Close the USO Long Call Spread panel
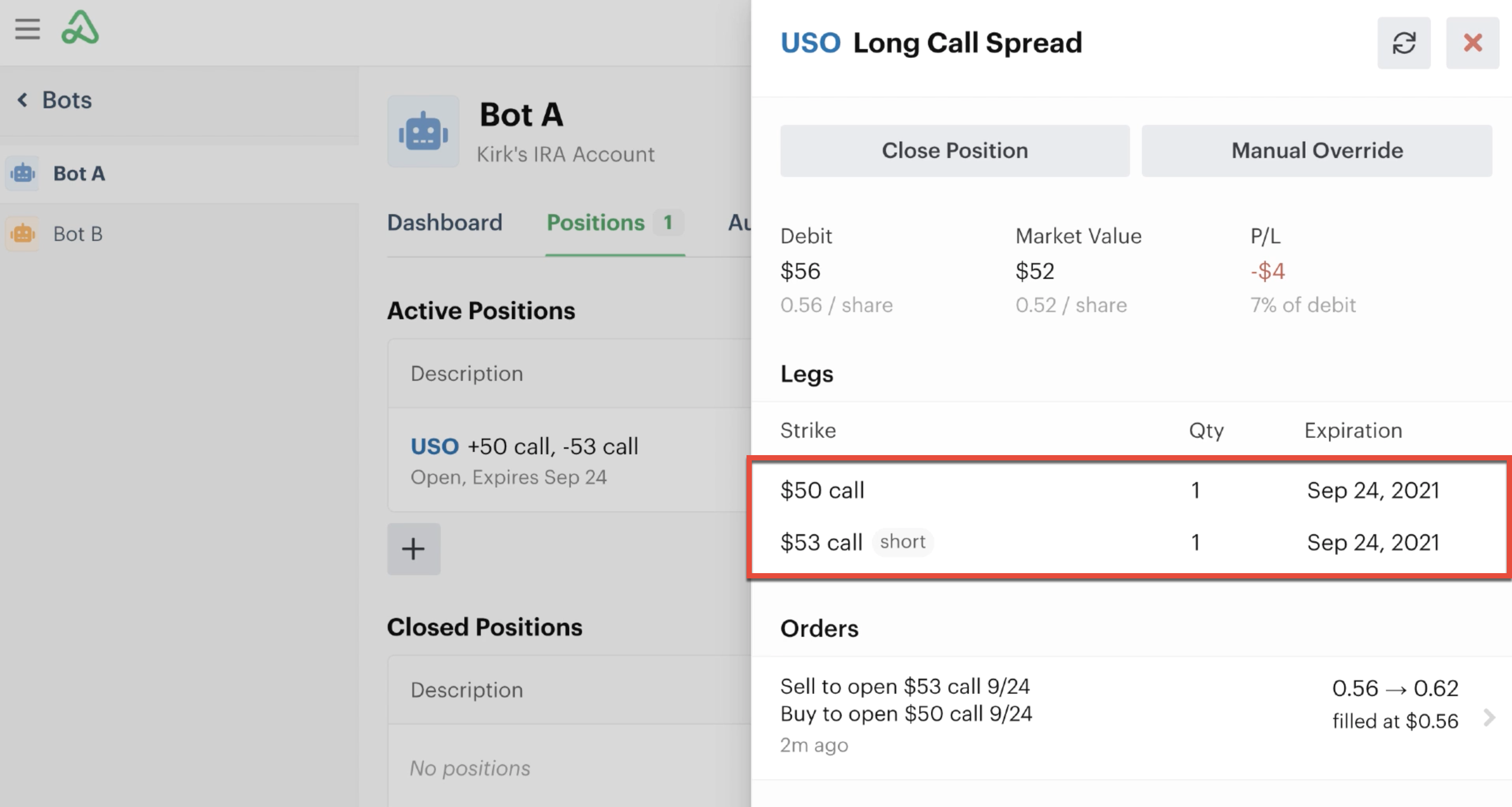The width and height of the screenshot is (1512, 807). coord(1472,43)
